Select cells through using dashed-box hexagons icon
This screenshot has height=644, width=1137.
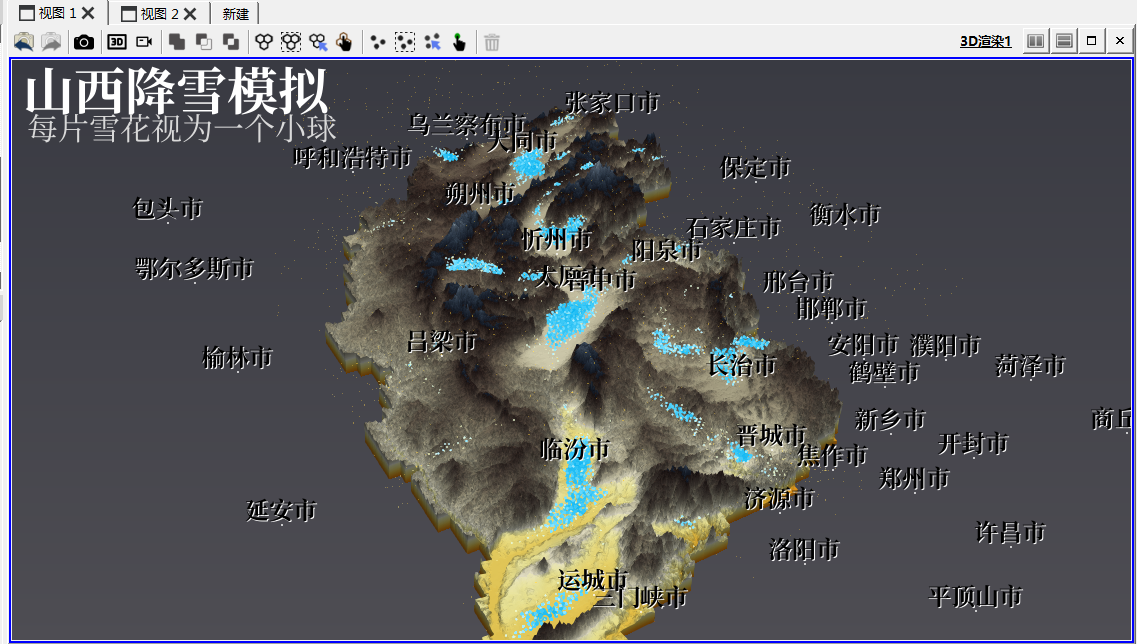(291, 42)
